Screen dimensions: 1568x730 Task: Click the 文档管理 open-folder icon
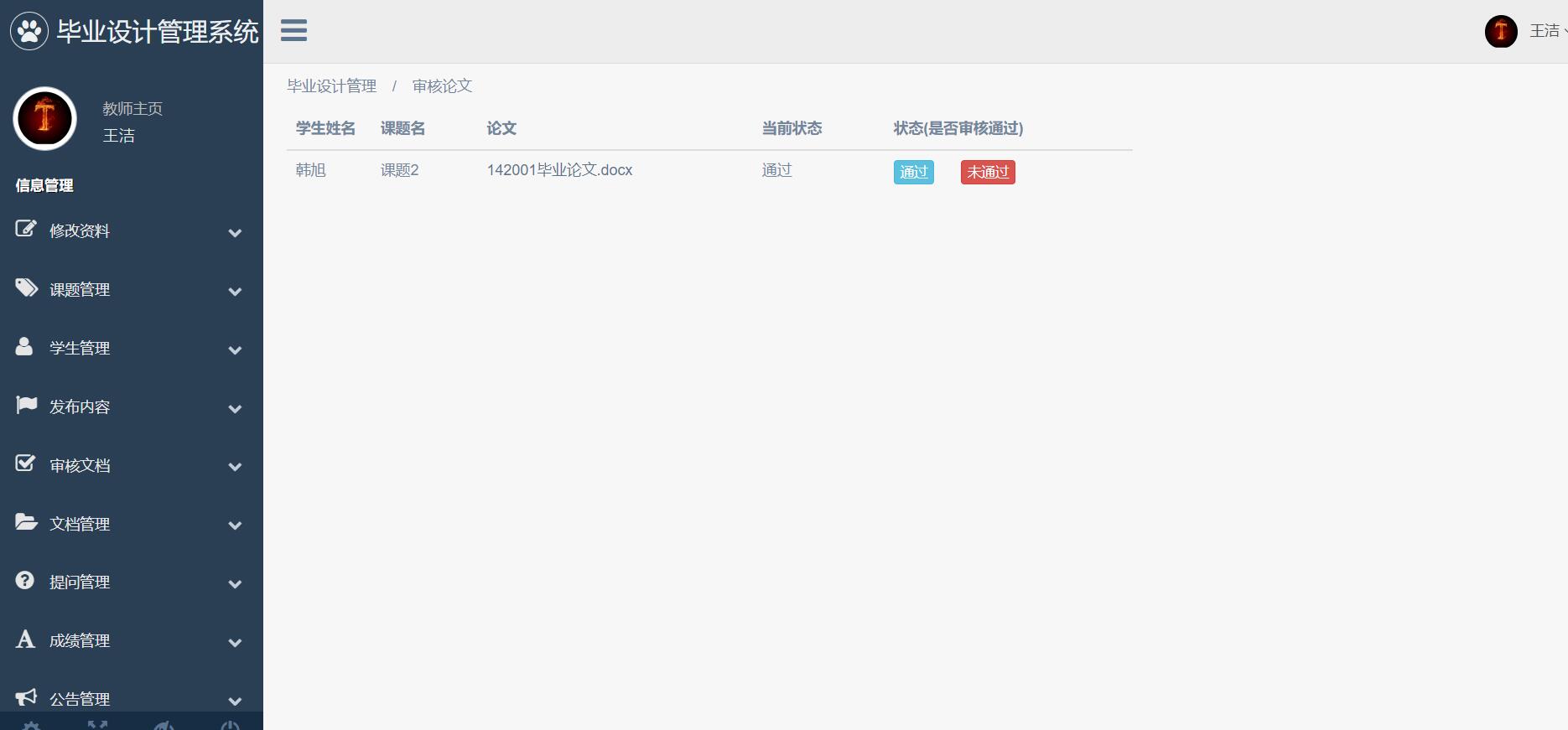[x=26, y=522]
